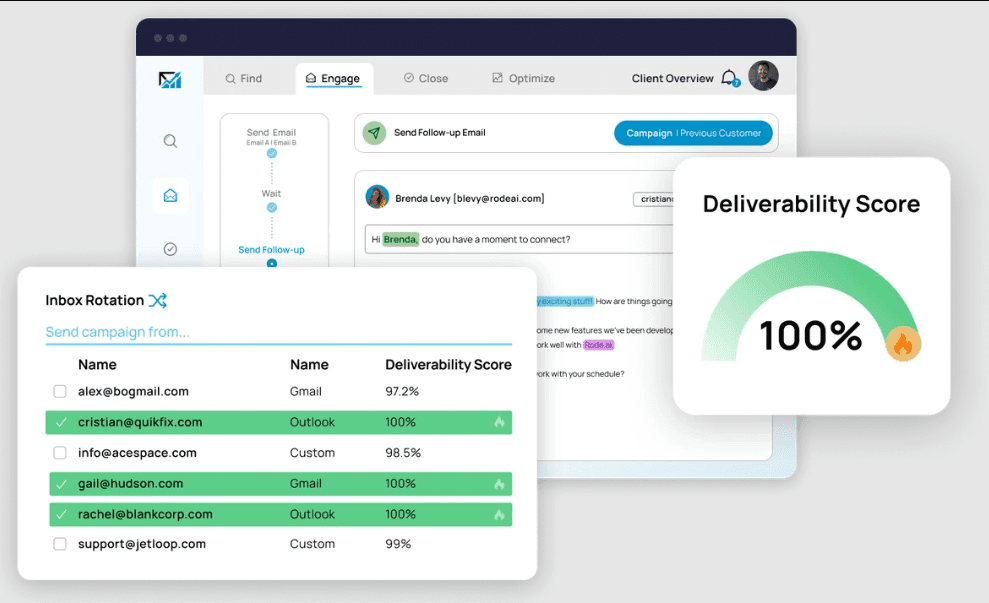Viewport: 989px width, 603px height.
Task: Click the green paper plane icon
Action: click(x=375, y=132)
